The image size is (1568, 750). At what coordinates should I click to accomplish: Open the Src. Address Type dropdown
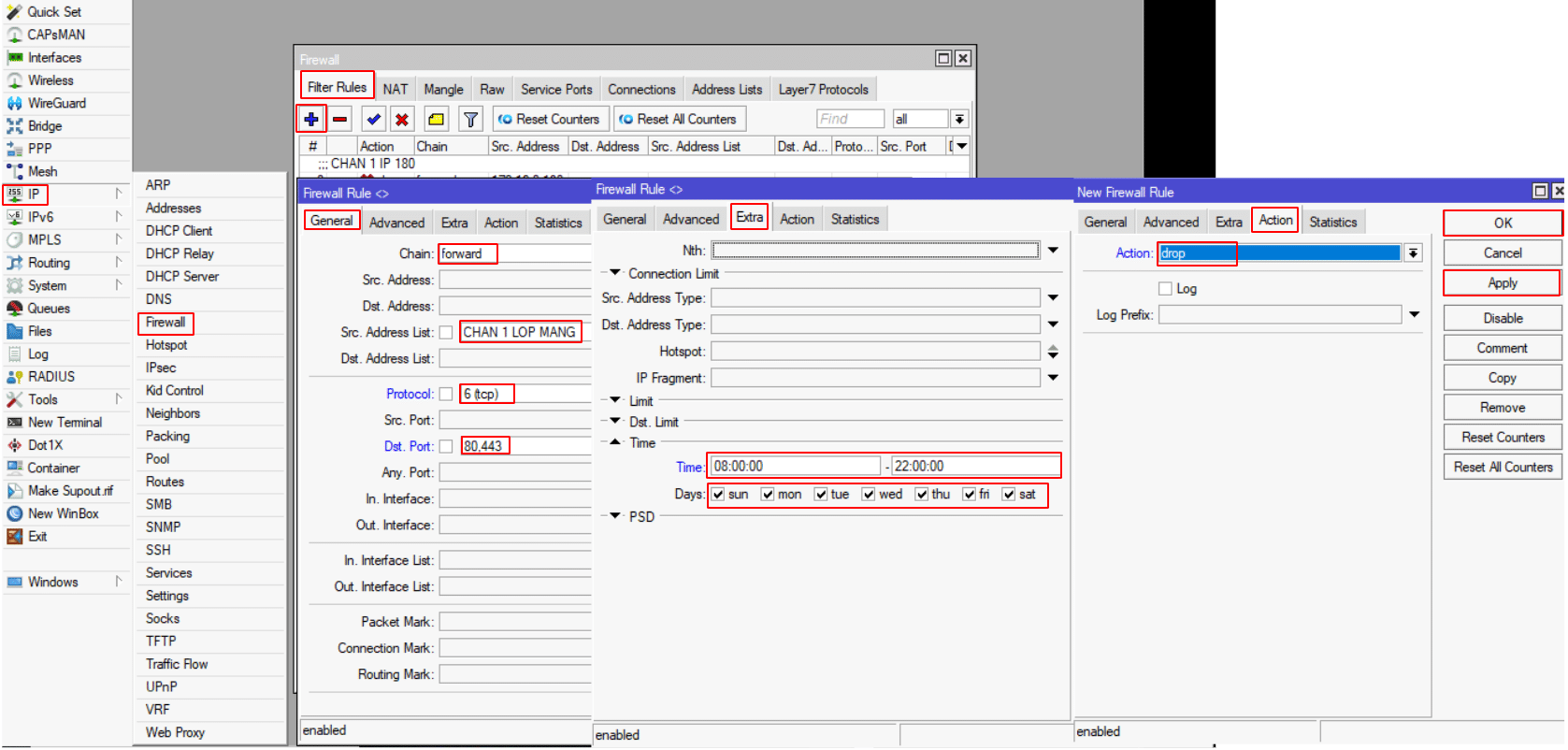tap(1053, 297)
